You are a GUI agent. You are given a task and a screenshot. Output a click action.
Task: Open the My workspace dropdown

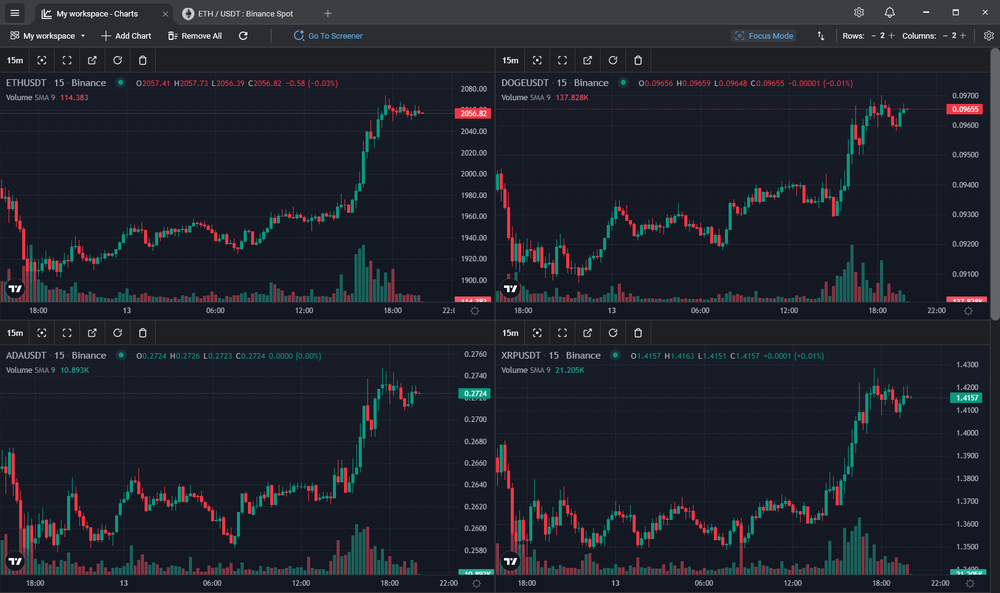tap(48, 36)
